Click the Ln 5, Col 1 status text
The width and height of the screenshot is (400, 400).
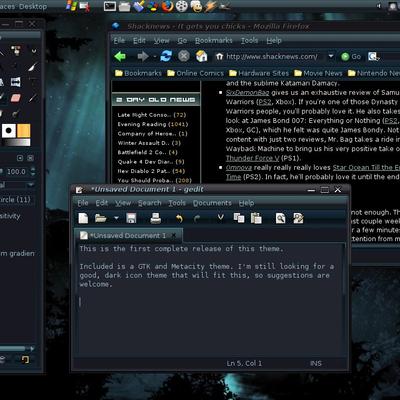click(244, 363)
